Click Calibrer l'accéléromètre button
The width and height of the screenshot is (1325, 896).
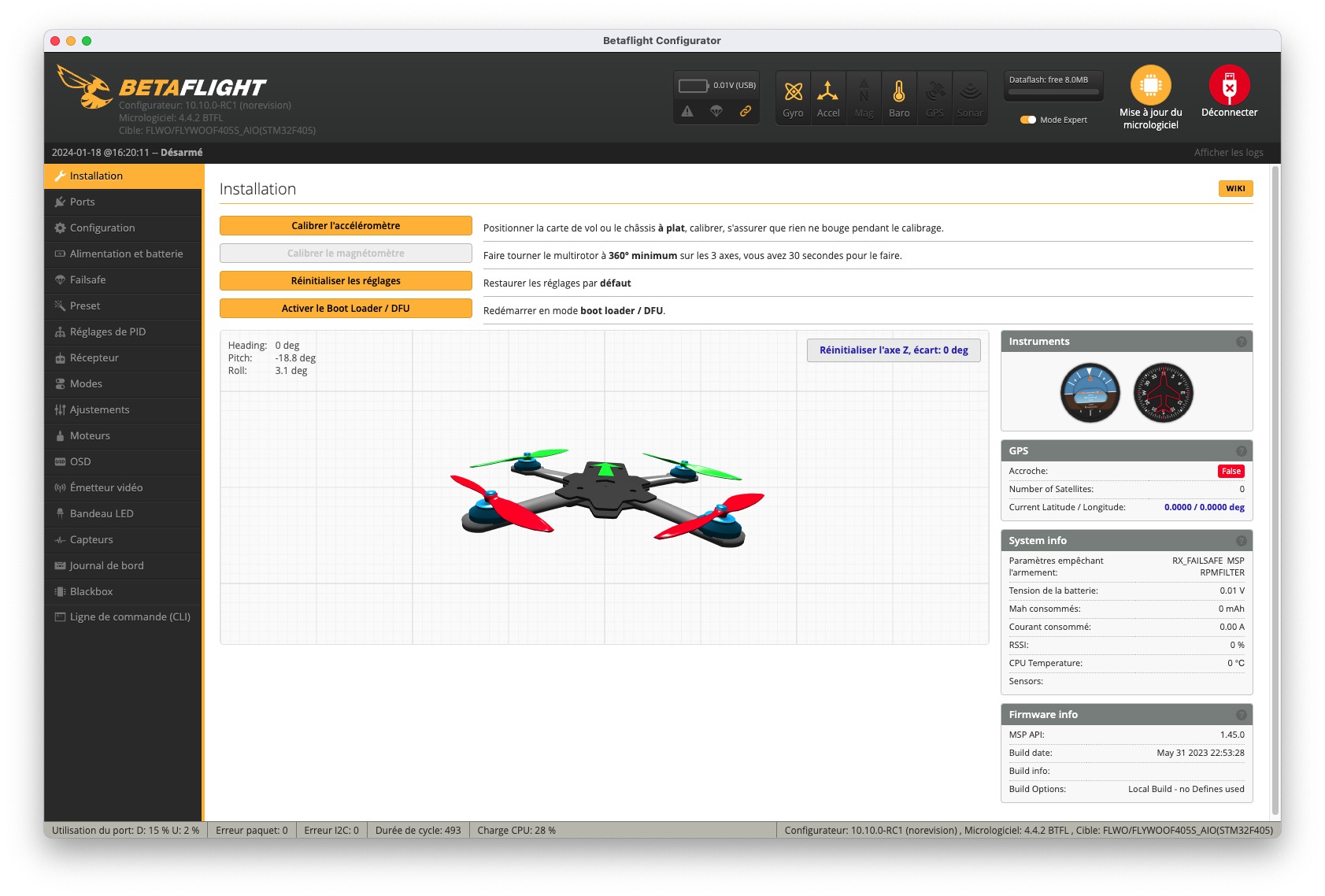[346, 226]
